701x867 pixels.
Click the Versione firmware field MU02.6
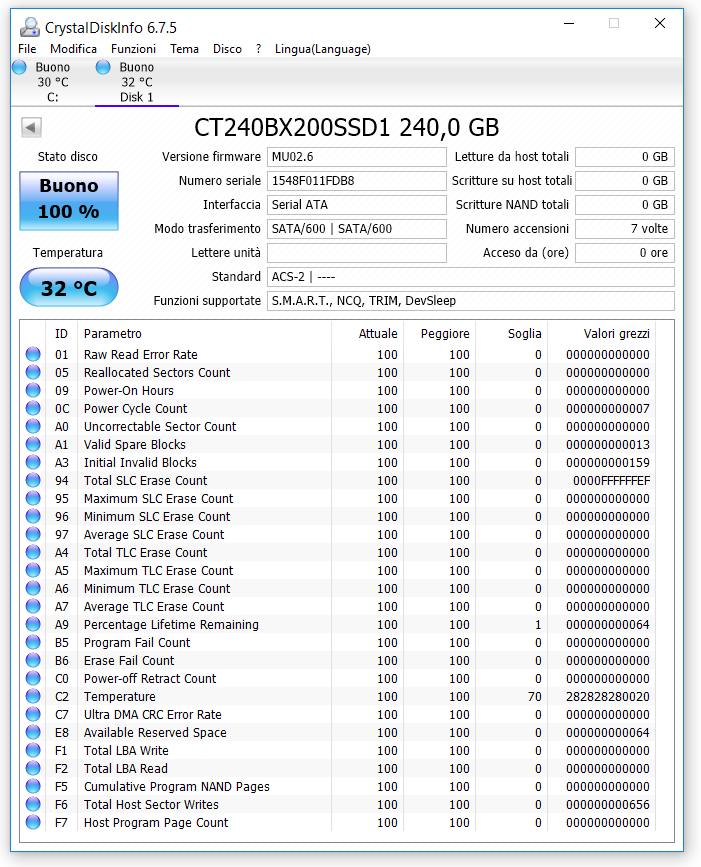pyautogui.click(x=357, y=156)
